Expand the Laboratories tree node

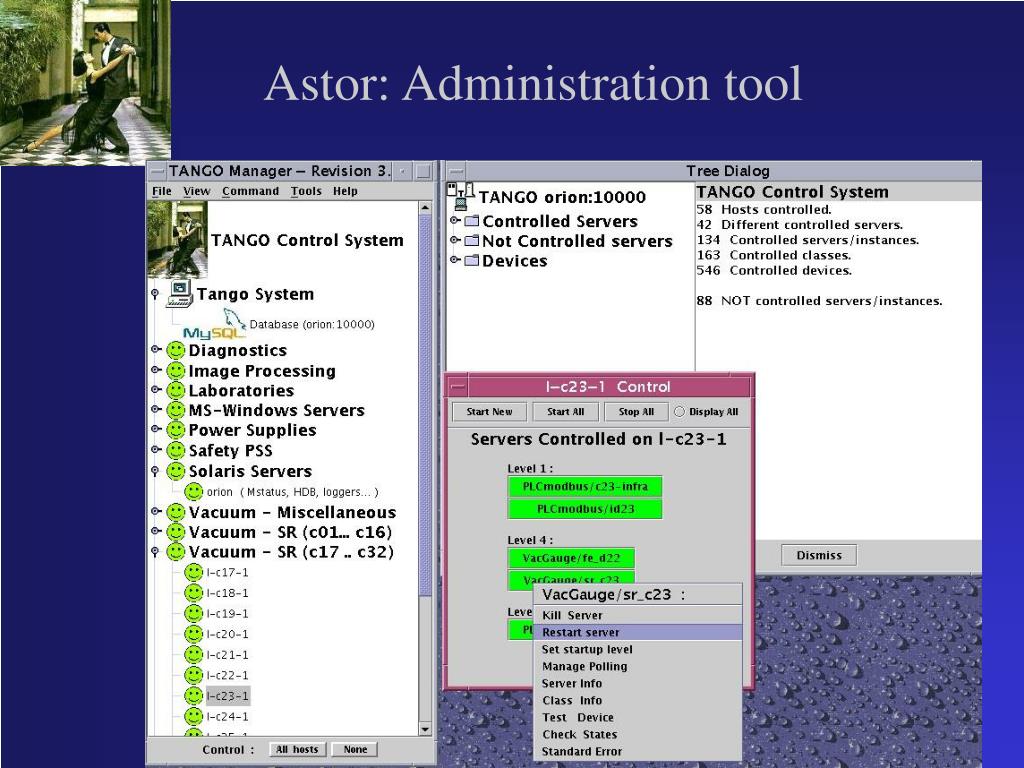155,389
